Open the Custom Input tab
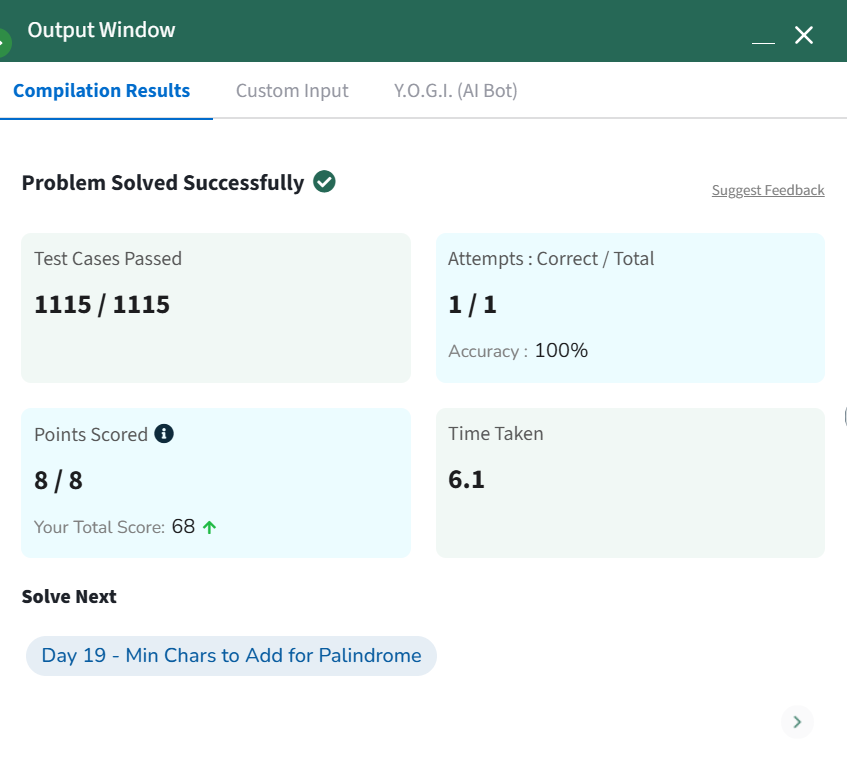Screen dimensions: 847x779 click(292, 90)
